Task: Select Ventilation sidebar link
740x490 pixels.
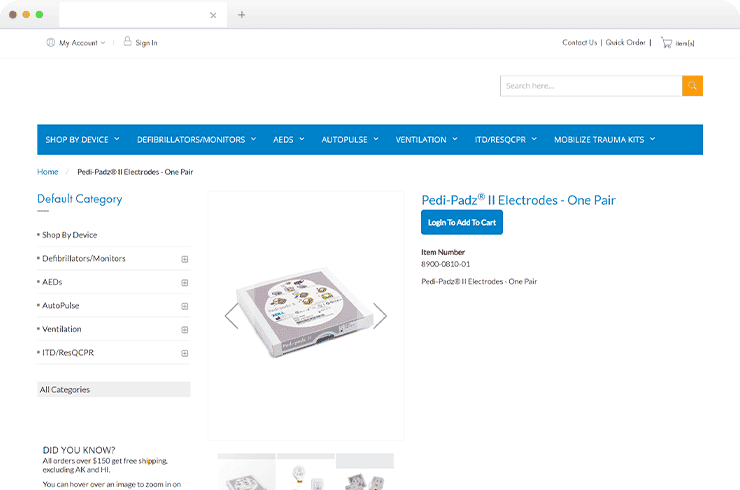Action: (61, 329)
